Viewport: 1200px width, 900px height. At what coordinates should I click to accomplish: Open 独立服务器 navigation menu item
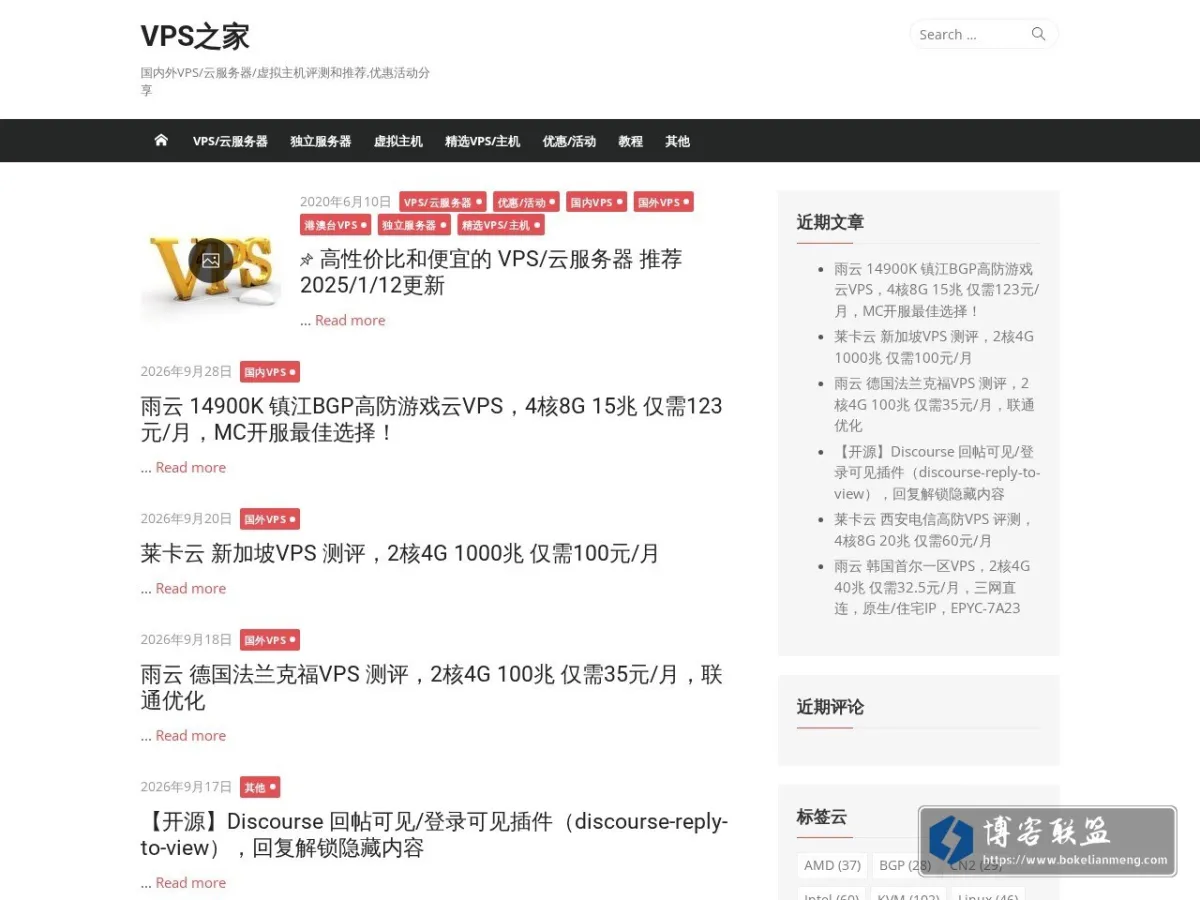tap(321, 141)
